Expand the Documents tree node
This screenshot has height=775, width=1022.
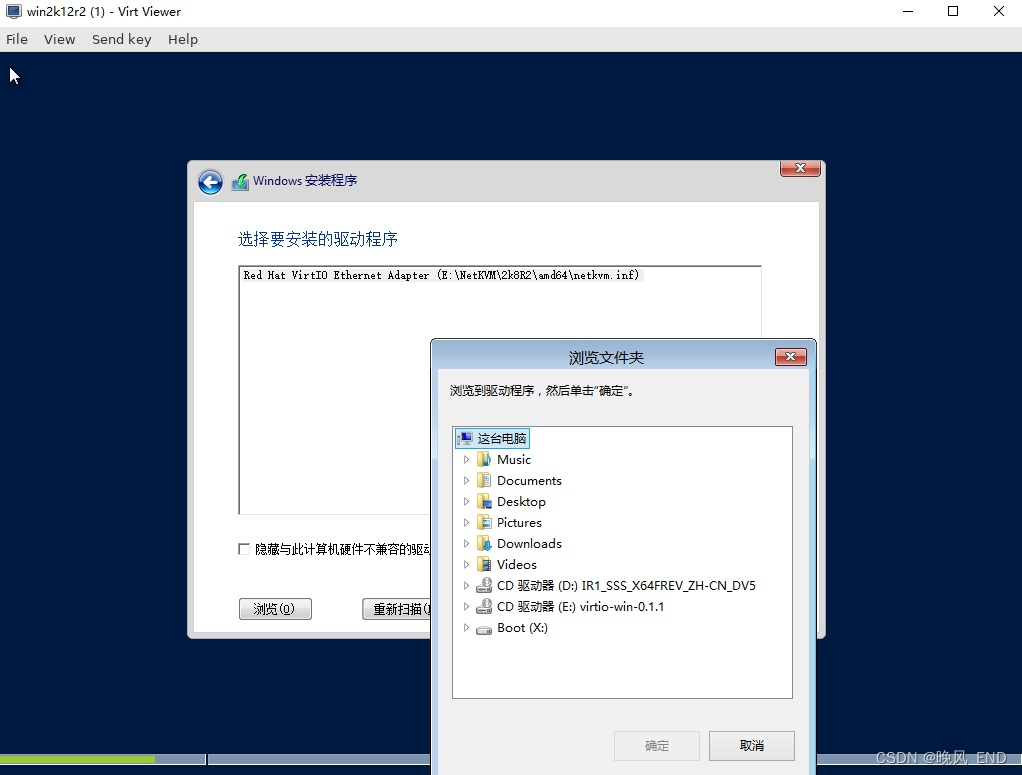466,480
